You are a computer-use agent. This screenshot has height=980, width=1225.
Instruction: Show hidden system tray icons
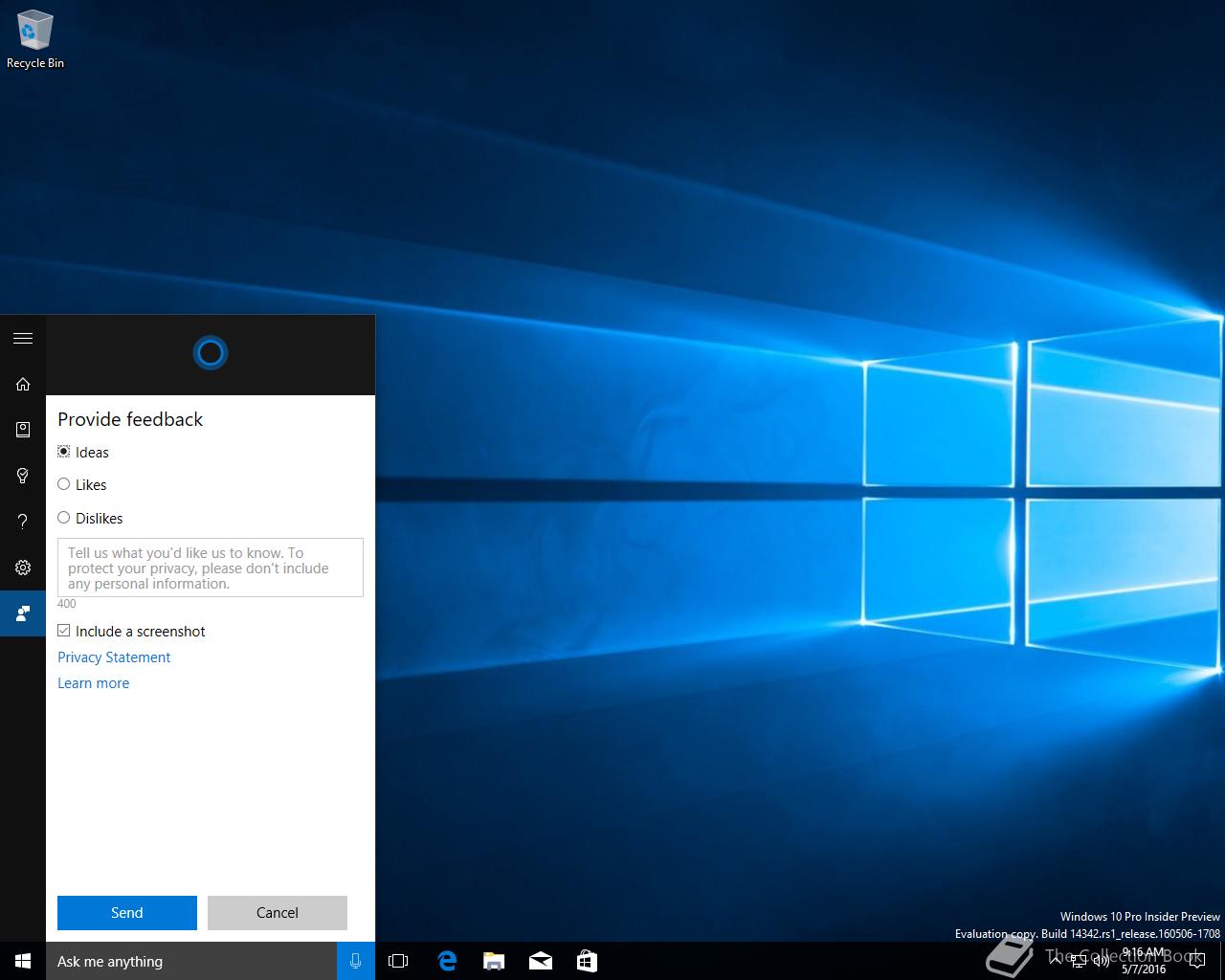[x=1055, y=961]
